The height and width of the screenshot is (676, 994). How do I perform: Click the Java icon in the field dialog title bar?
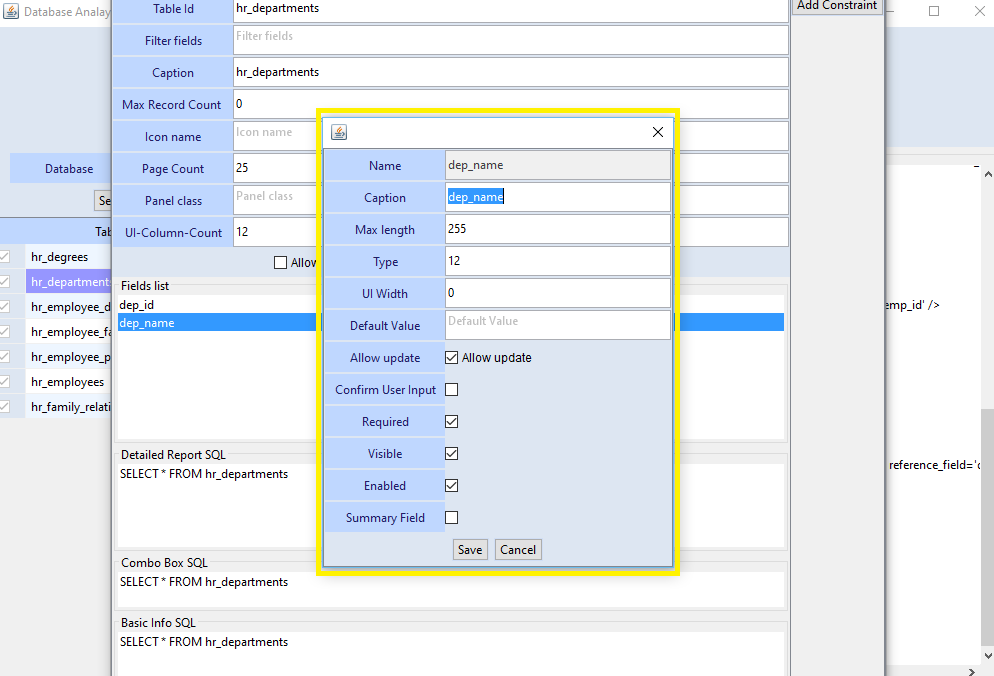tap(339, 132)
